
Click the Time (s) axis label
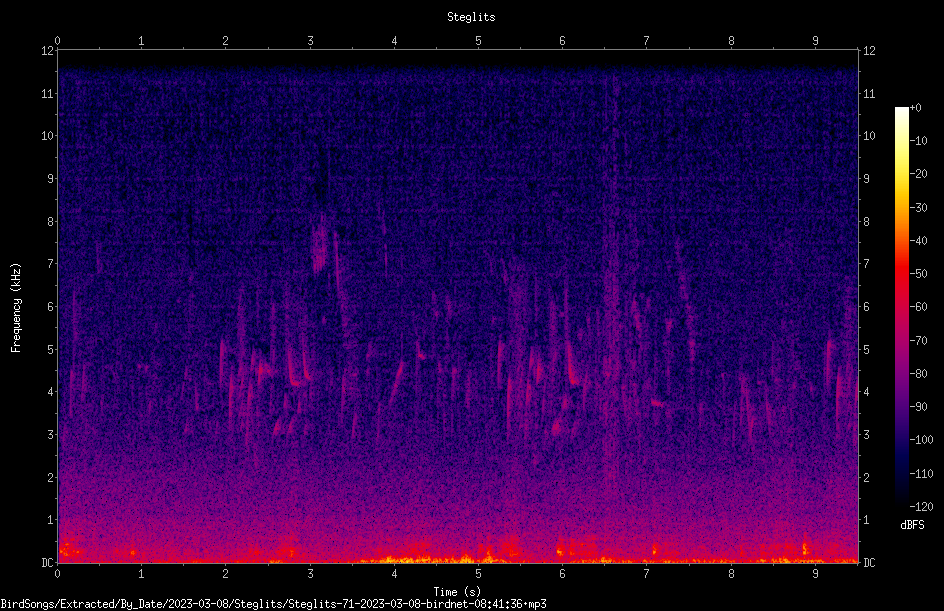[457, 592]
